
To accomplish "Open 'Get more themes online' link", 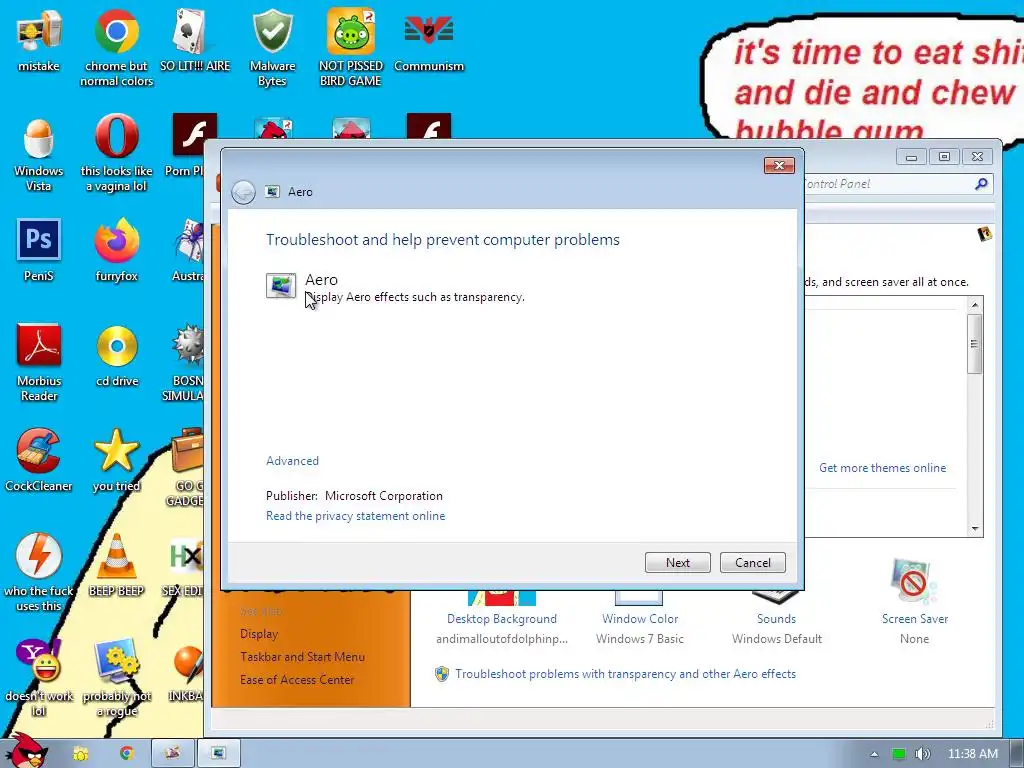I will pos(882,468).
